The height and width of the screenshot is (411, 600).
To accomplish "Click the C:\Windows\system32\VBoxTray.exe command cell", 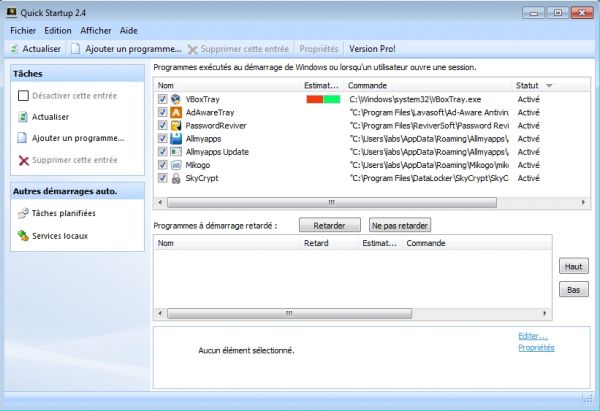I will click(415, 99).
